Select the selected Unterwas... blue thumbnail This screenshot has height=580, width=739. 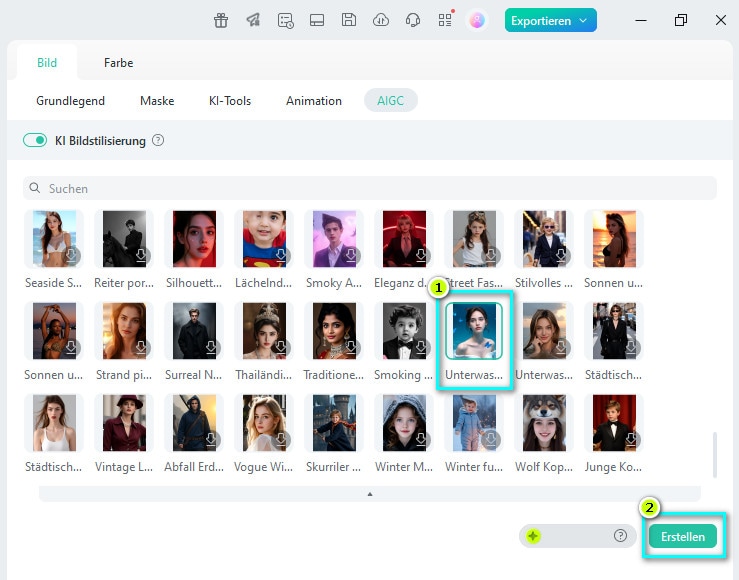(474, 331)
